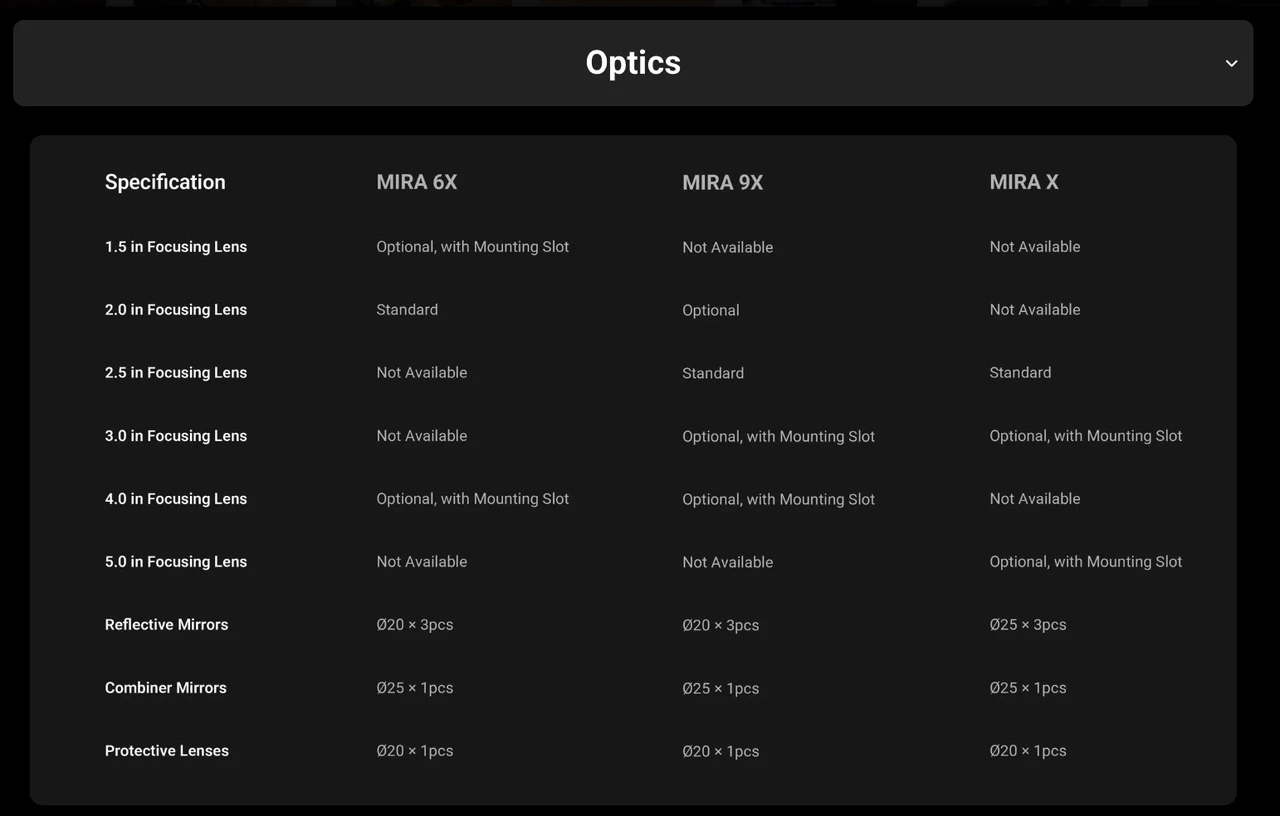Click the 2.5 in Focusing Lens row label
The height and width of the screenshot is (816, 1280).
click(x=176, y=373)
